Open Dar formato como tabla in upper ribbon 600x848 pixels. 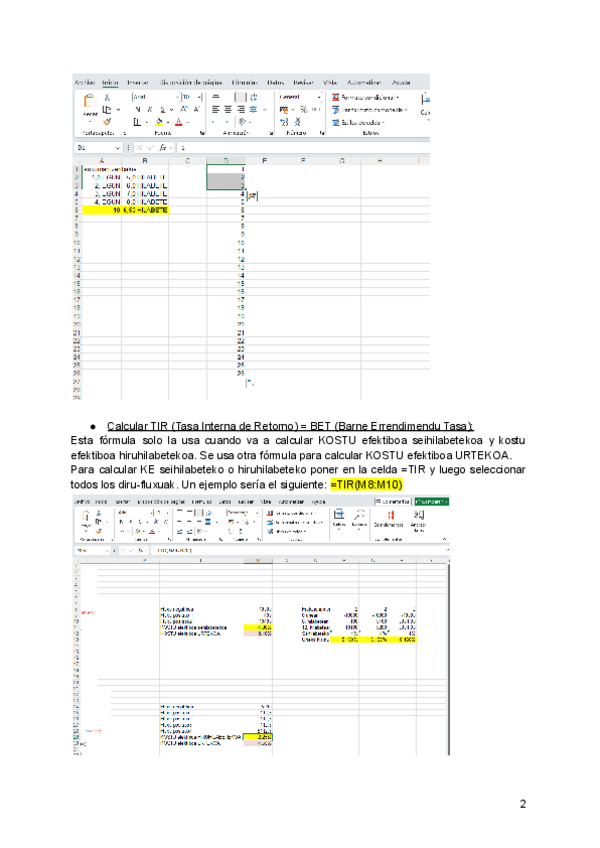pyautogui.click(x=370, y=110)
